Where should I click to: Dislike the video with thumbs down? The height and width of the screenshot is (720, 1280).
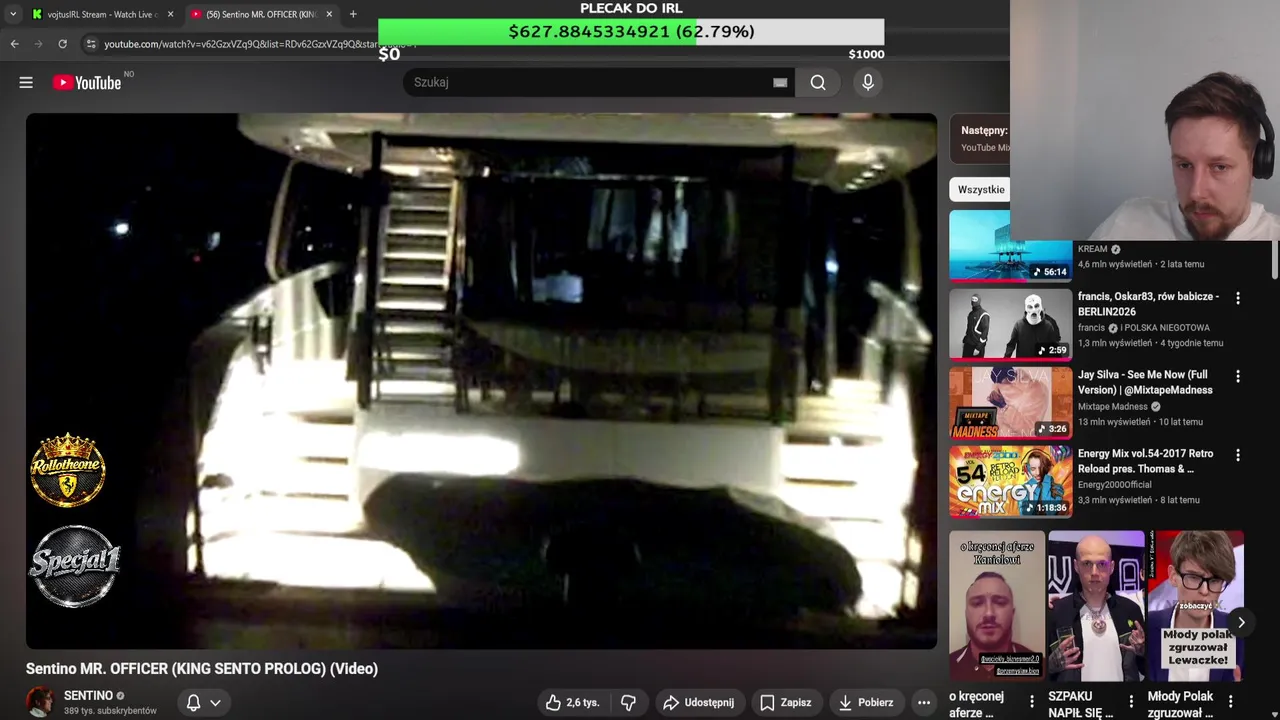(x=628, y=702)
